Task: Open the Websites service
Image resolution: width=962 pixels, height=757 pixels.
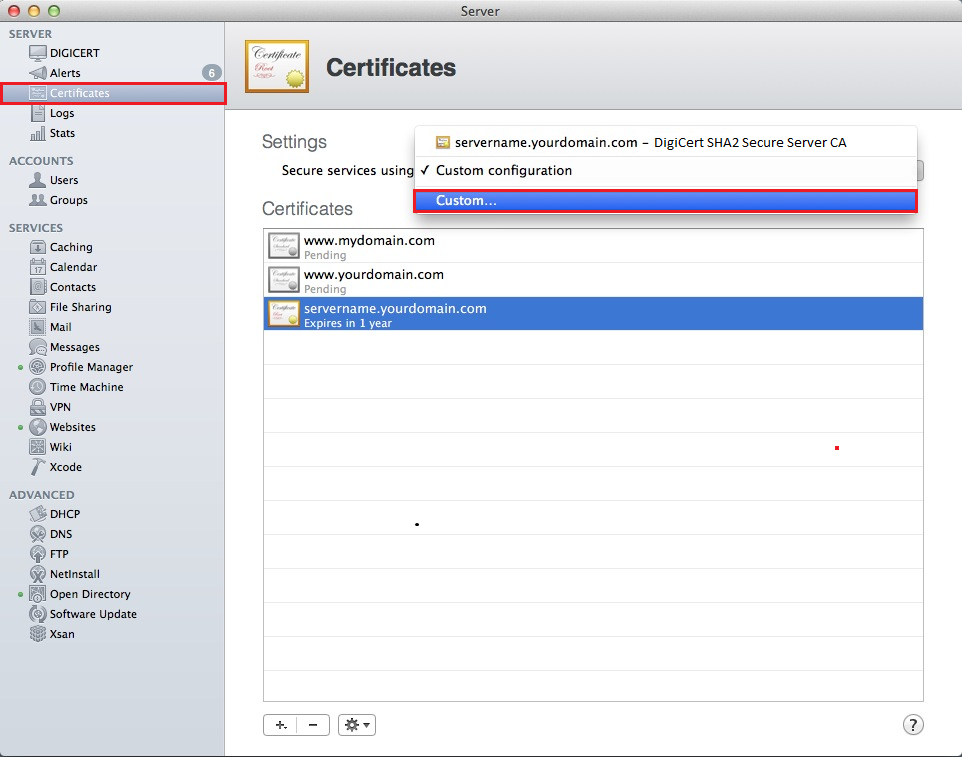Action: coord(72,427)
